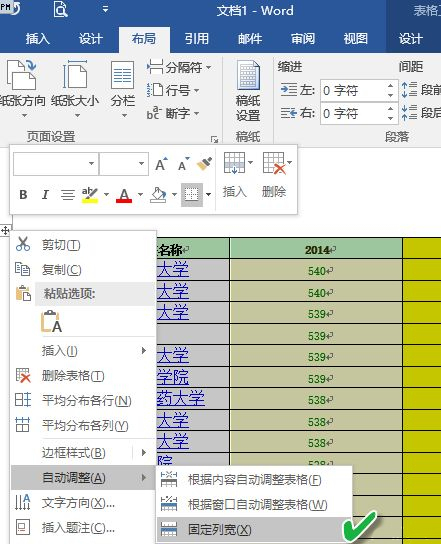
Task: Click Manuscript Paper Settings (稿纸设置)
Action: (248, 91)
